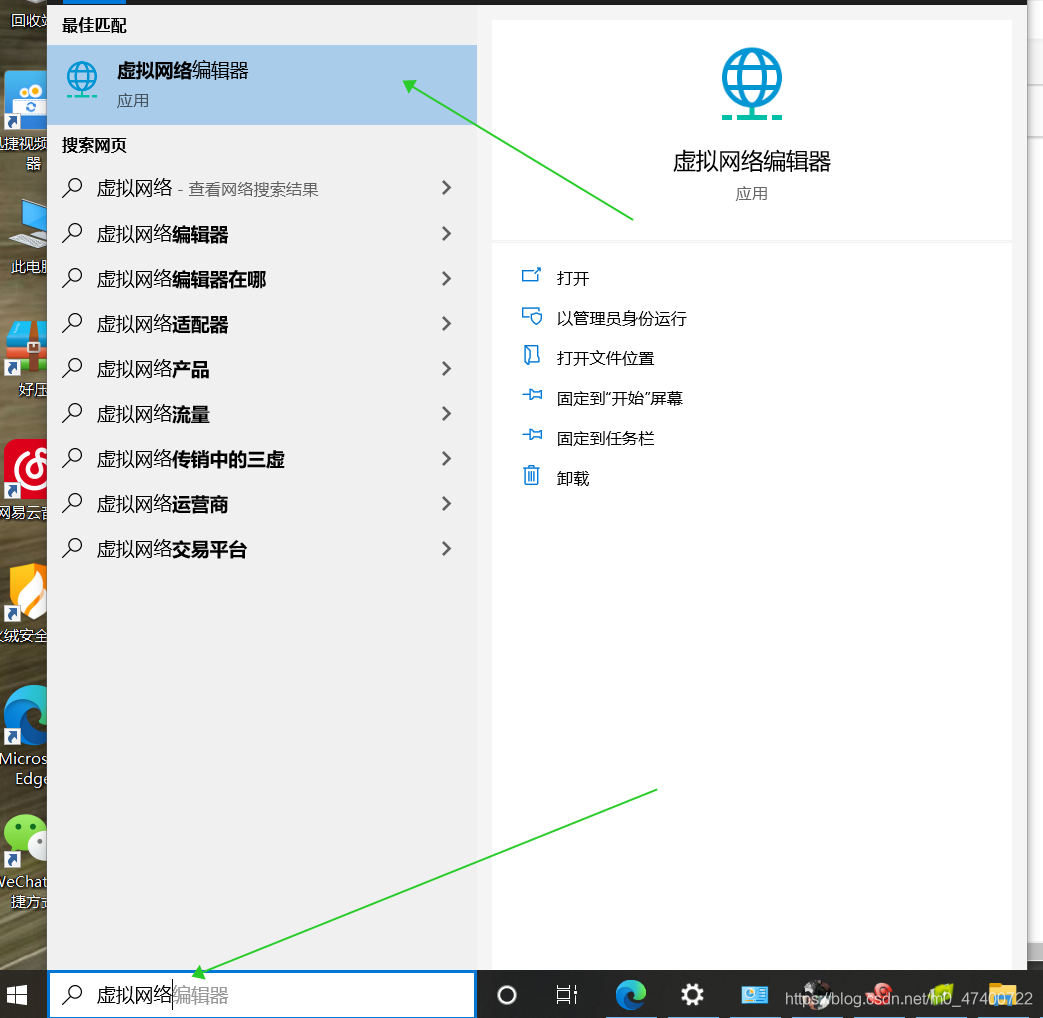Select the 此电脑 desktop icon
This screenshot has height=1018, width=1043.
tap(27, 236)
